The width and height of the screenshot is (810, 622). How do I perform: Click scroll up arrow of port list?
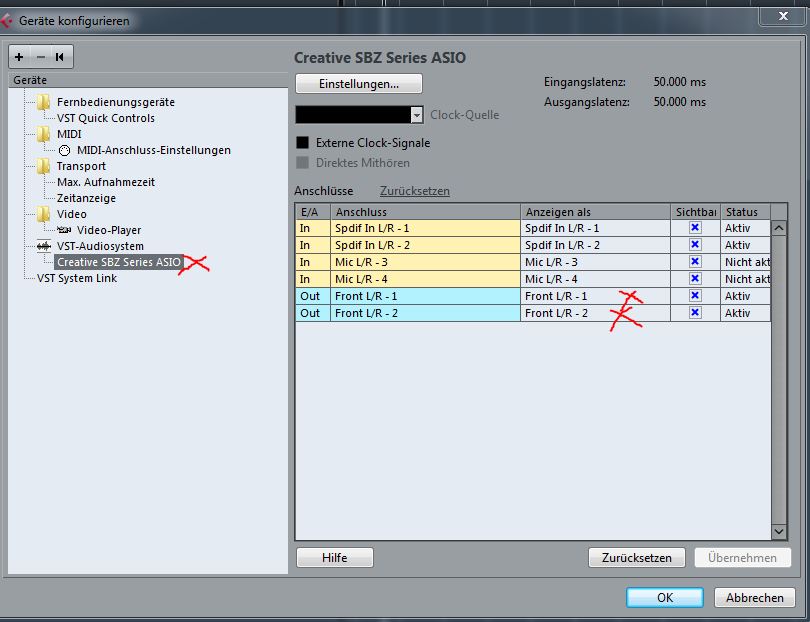tap(778, 228)
